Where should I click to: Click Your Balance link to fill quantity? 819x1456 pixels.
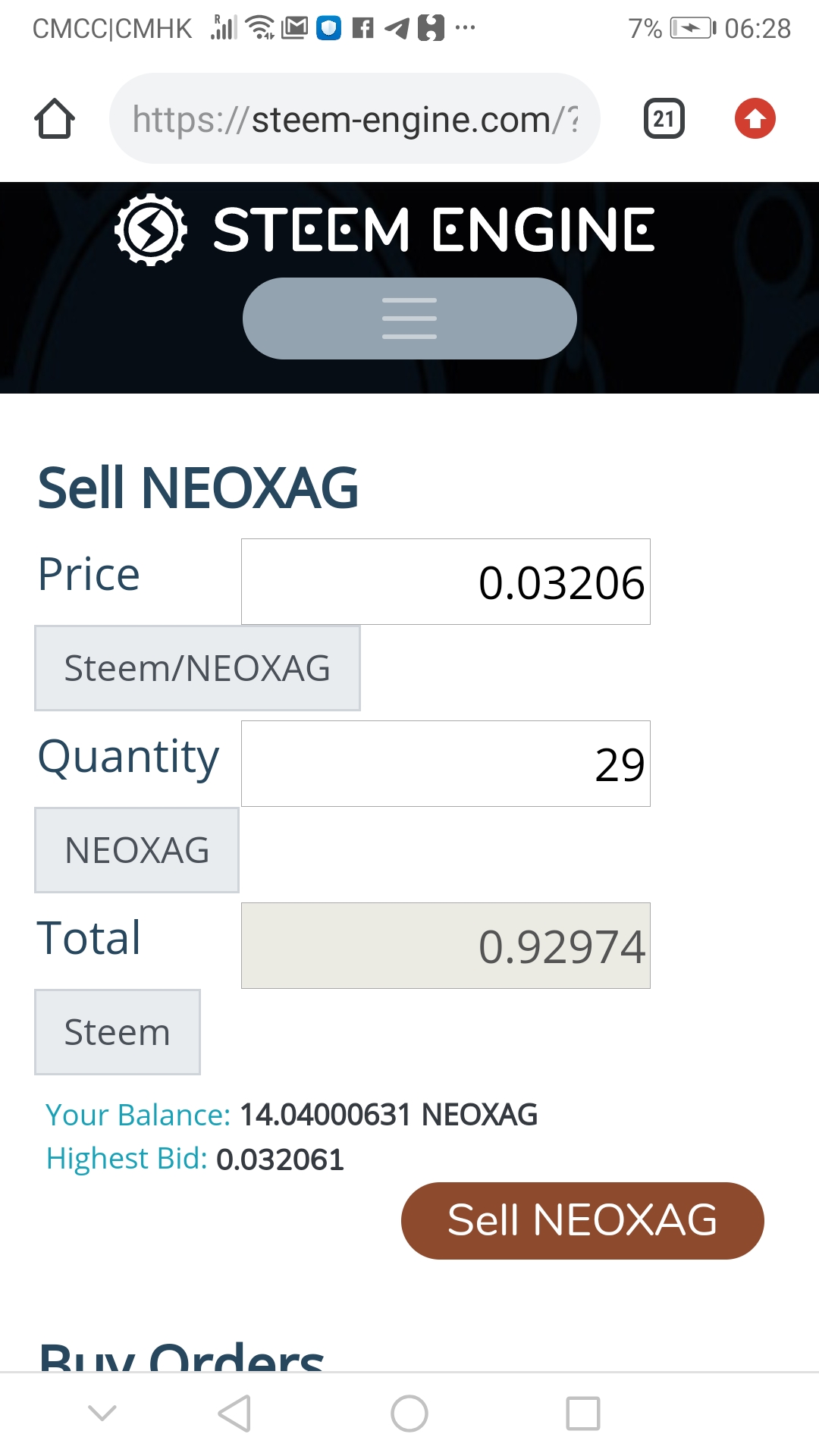[x=138, y=1115]
